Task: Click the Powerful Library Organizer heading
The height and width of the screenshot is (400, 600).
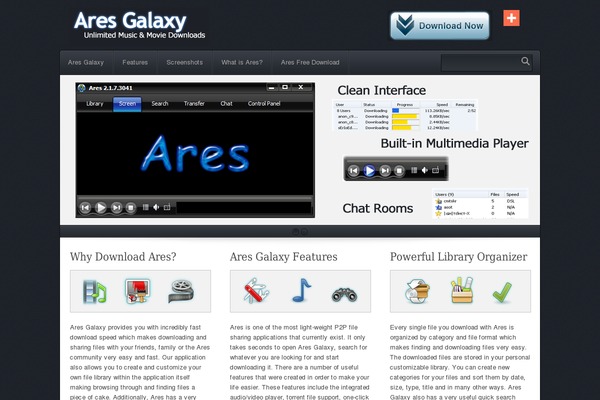Action: (x=458, y=257)
